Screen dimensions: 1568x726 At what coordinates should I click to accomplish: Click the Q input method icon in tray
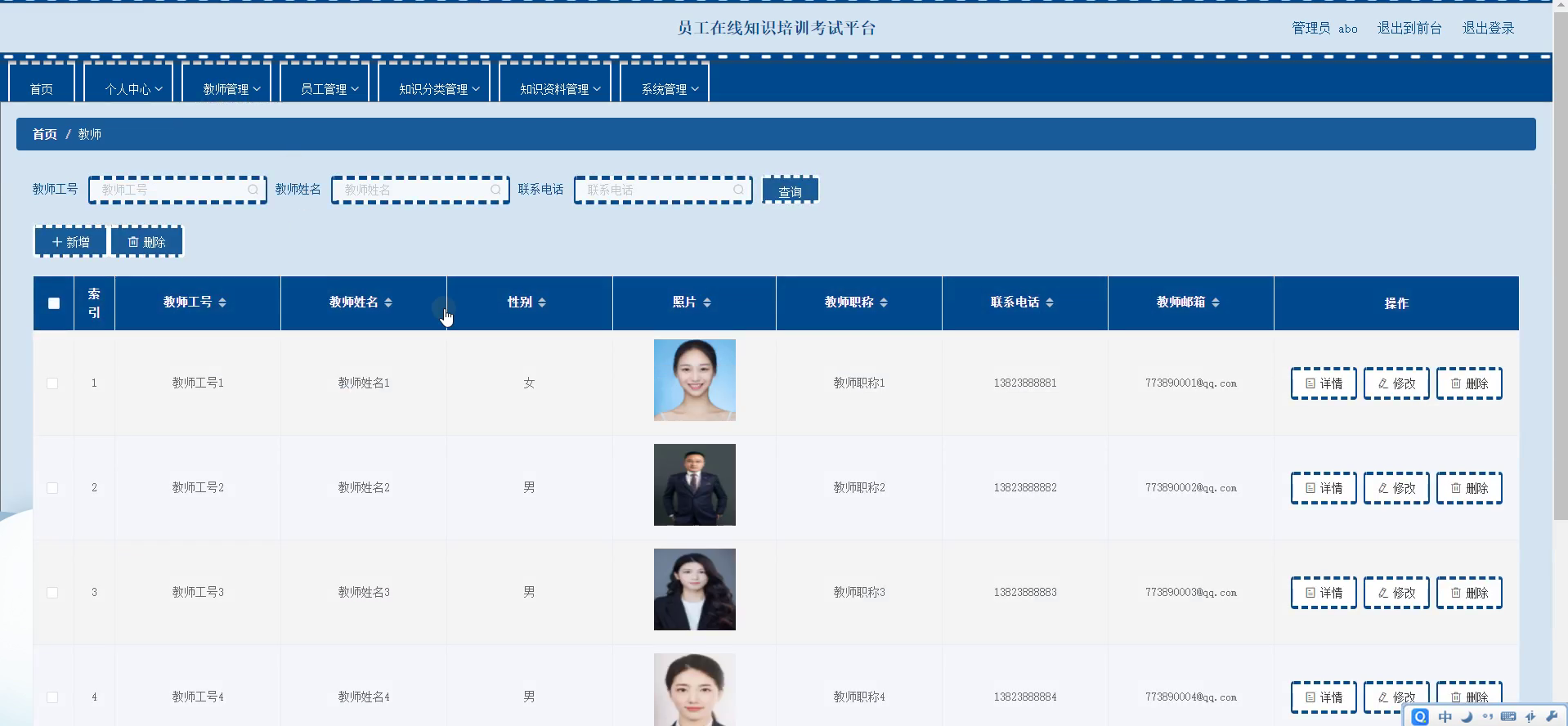coord(1420,717)
